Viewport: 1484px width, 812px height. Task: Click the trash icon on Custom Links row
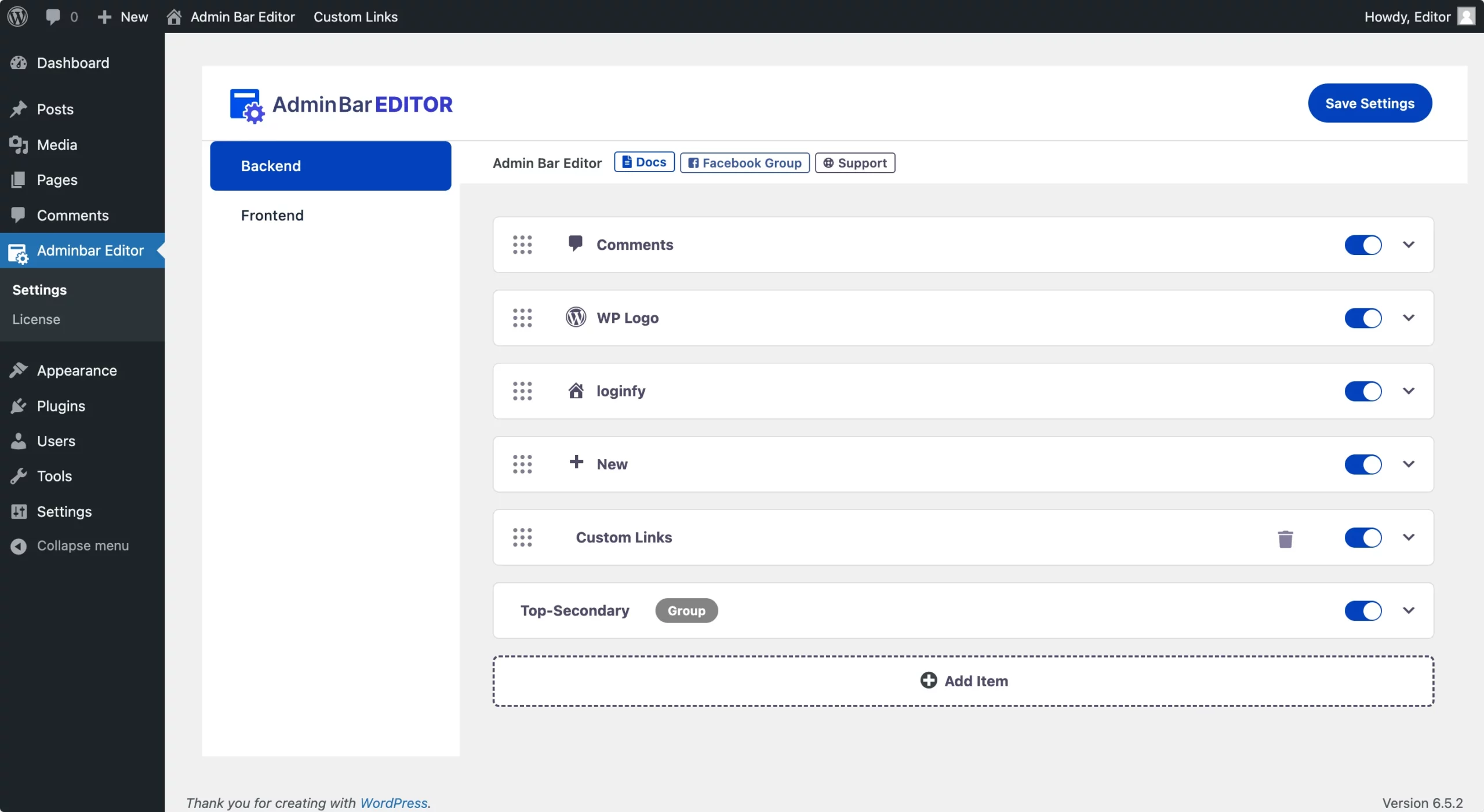click(1285, 539)
